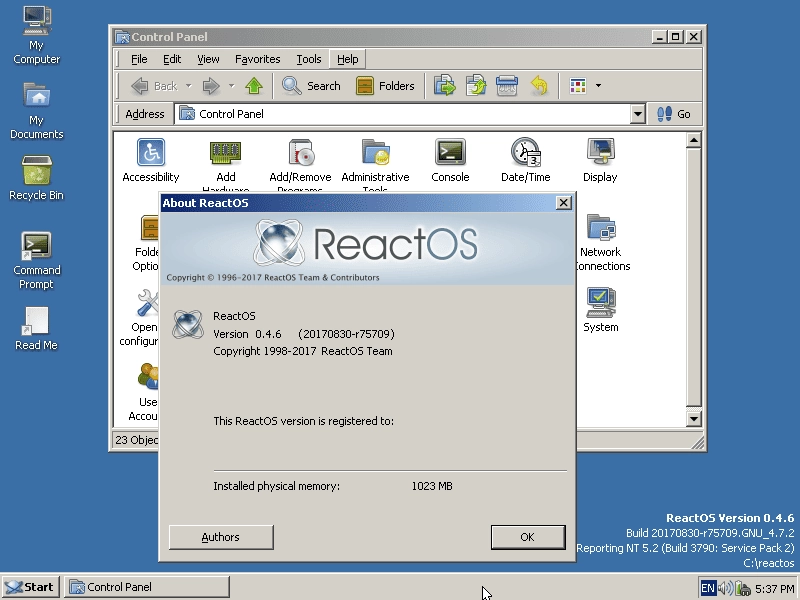Open the Views dropdown arrow
The height and width of the screenshot is (600, 800).
(598, 86)
